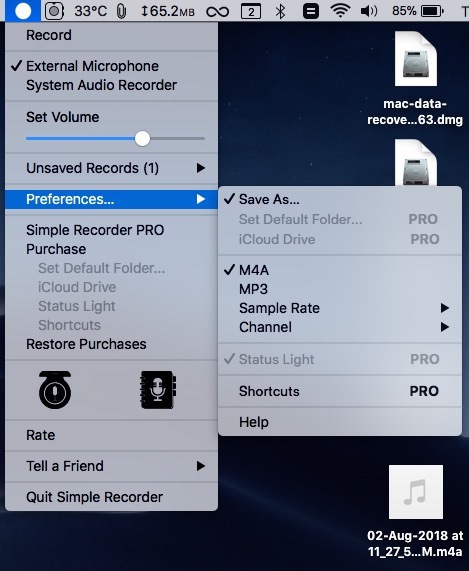This screenshot has width=469, height=571.
Task: Click Record to start recording
Action: [111, 35]
